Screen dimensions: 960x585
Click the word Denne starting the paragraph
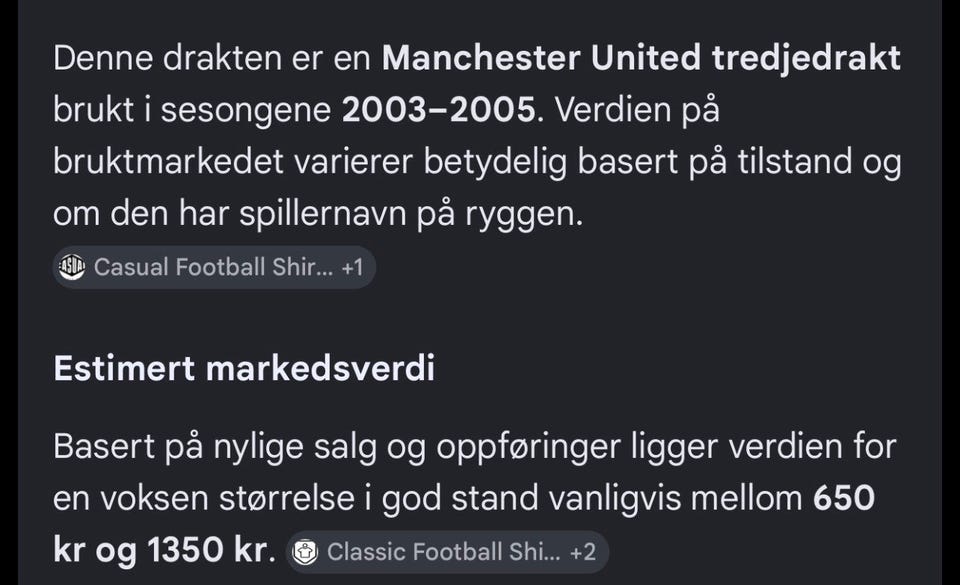click(103, 58)
